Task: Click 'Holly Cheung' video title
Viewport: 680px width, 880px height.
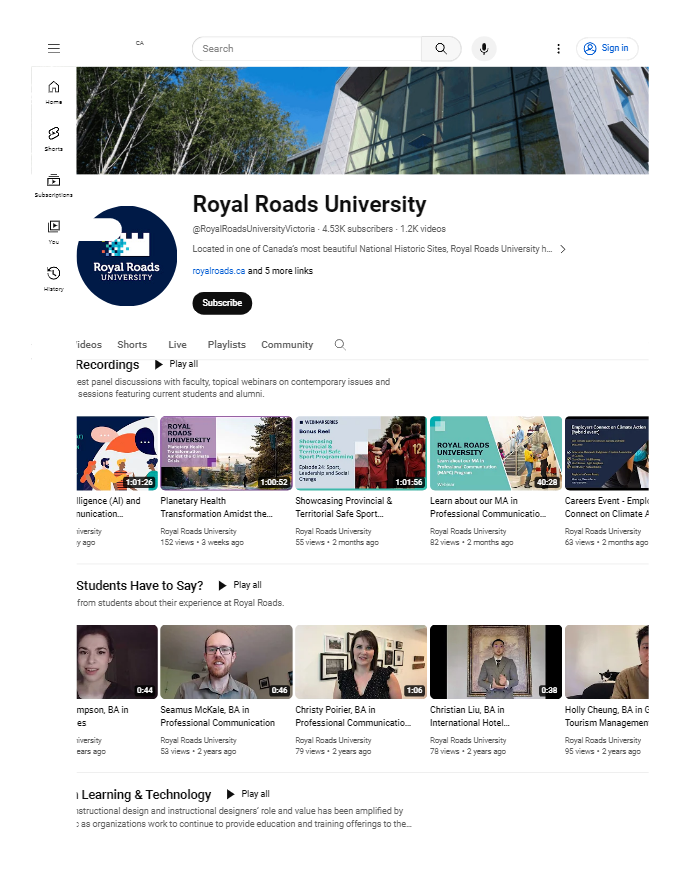Action: 607,716
